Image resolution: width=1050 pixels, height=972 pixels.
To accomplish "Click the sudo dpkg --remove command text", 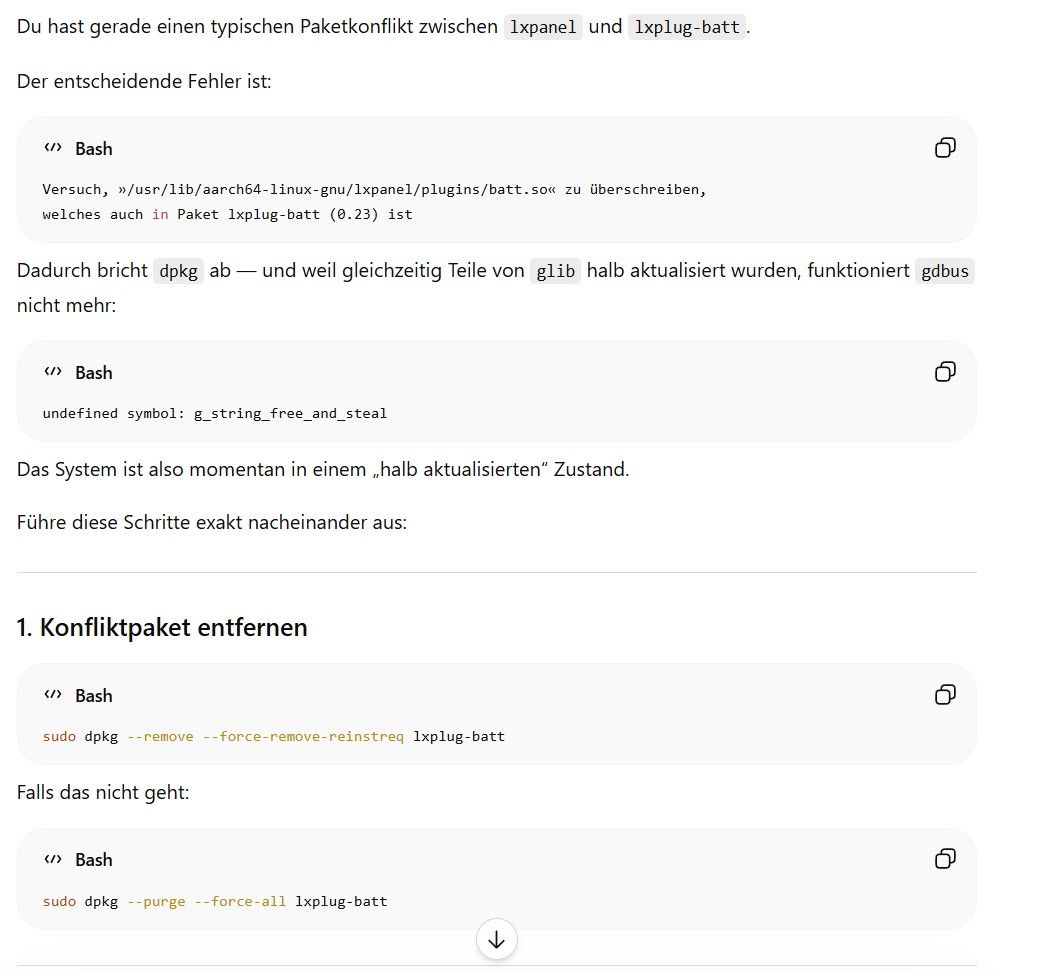I will point(273,736).
